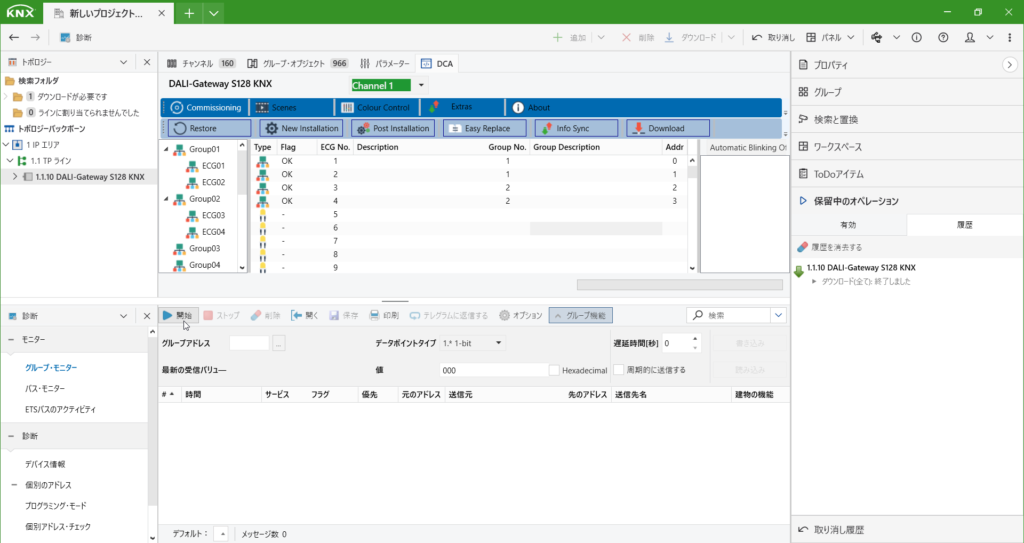Image resolution: width=1024 pixels, height=543 pixels.
Task: Collapse Group01 in the DCA tree
Action: coord(166,150)
